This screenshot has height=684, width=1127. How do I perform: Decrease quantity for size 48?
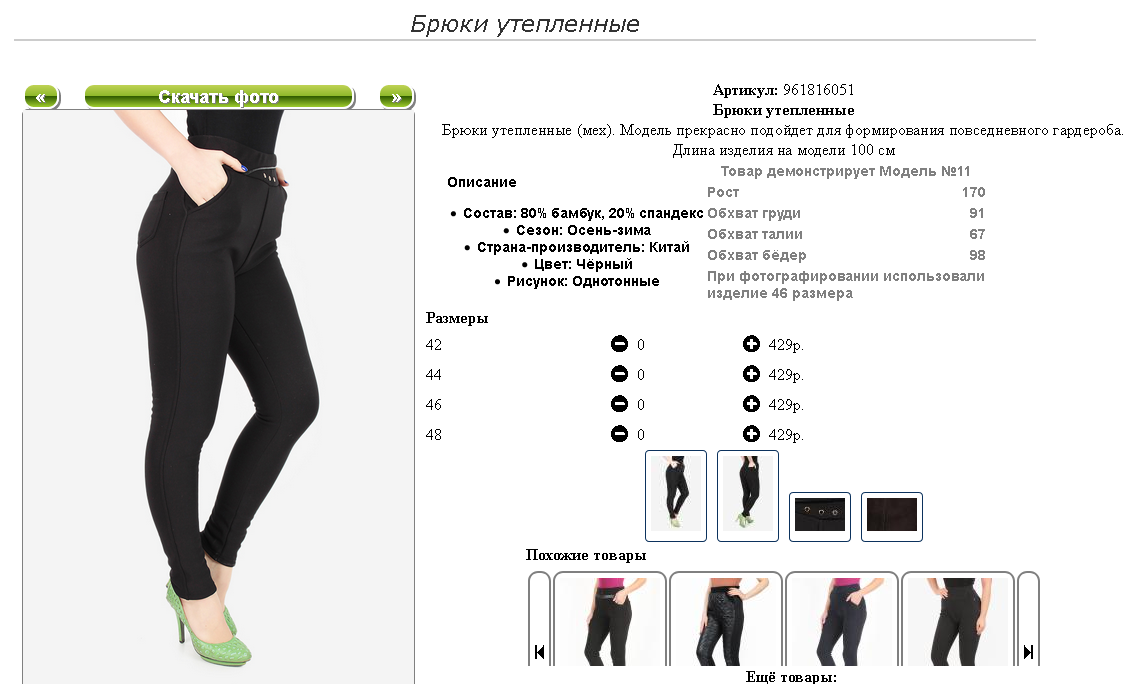(620, 434)
